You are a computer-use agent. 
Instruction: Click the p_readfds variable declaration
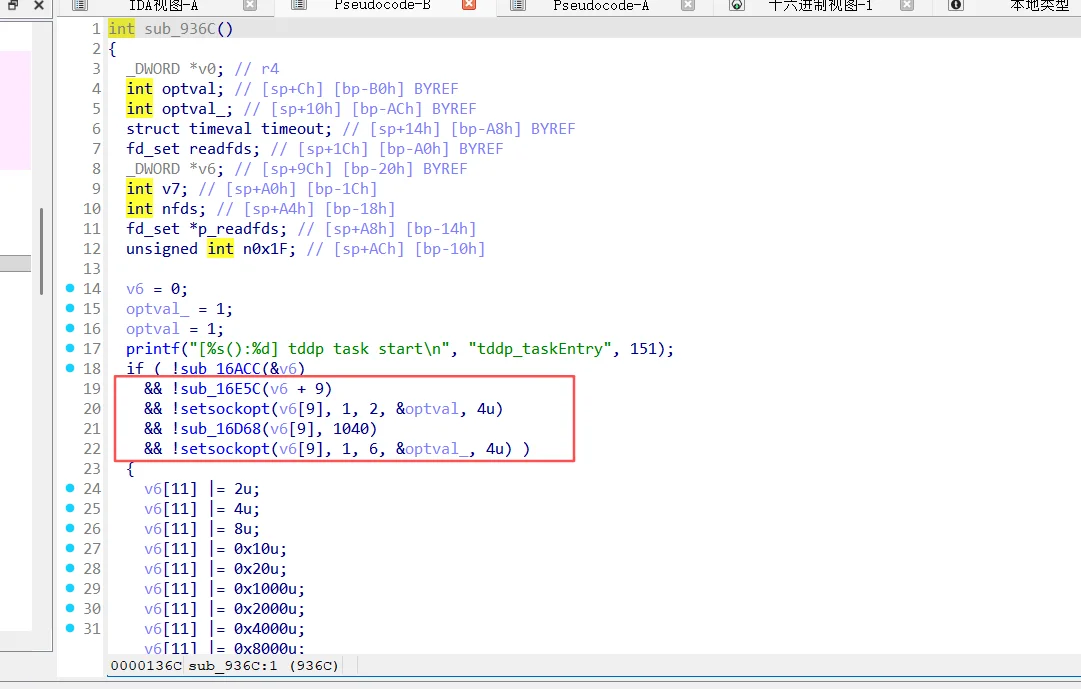[x=239, y=229]
